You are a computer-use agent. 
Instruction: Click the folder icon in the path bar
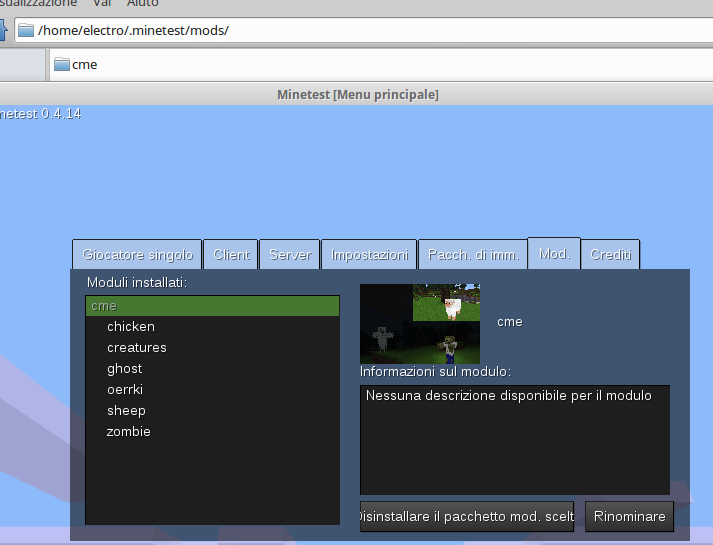click(x=26, y=30)
